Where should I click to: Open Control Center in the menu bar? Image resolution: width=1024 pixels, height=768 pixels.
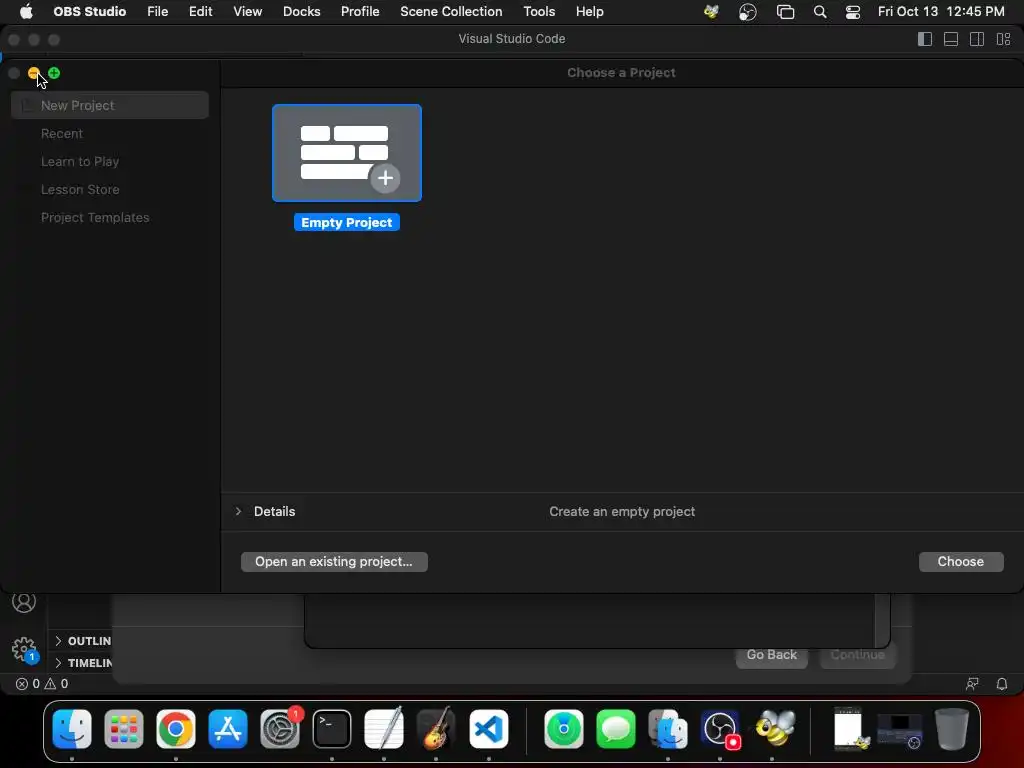point(853,12)
